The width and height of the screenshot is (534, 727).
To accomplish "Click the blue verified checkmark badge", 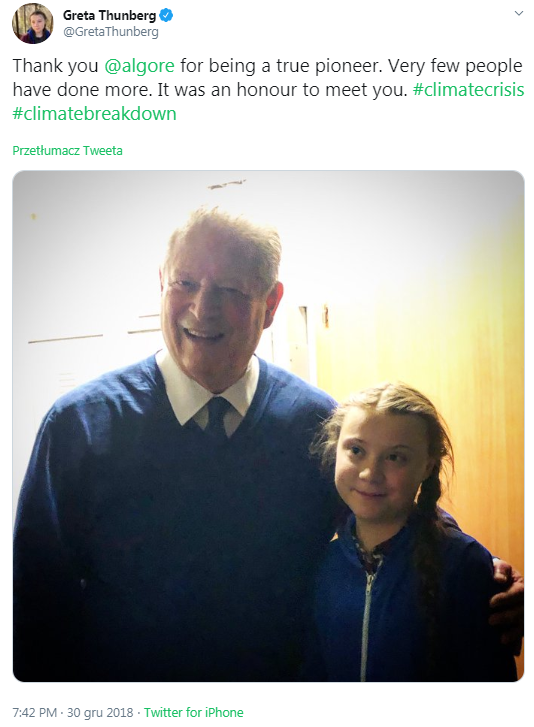I will 166,15.
